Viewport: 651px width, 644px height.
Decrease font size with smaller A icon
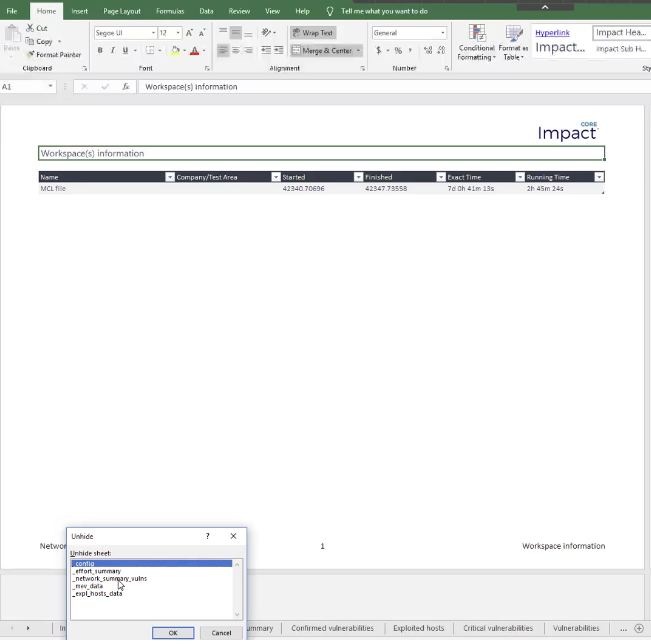coord(202,33)
